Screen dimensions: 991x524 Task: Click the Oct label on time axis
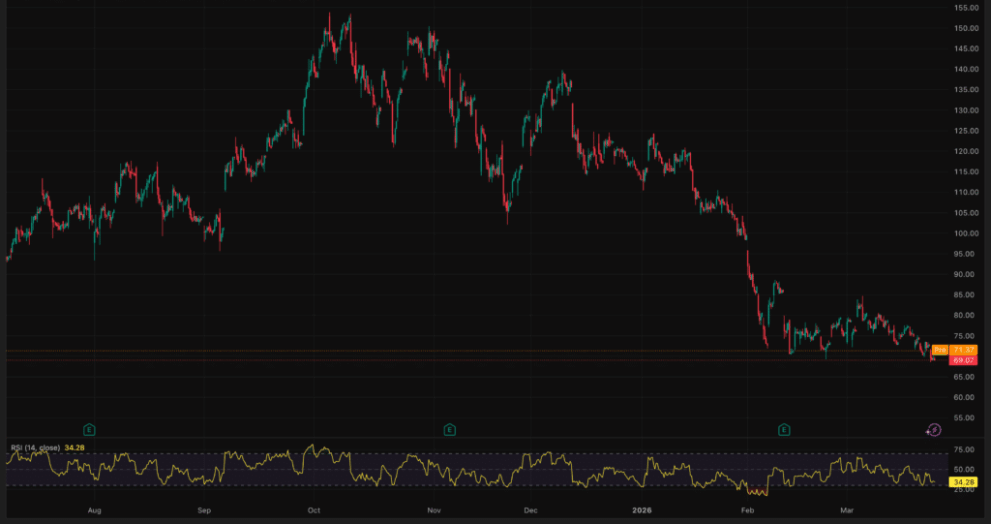[x=314, y=510]
